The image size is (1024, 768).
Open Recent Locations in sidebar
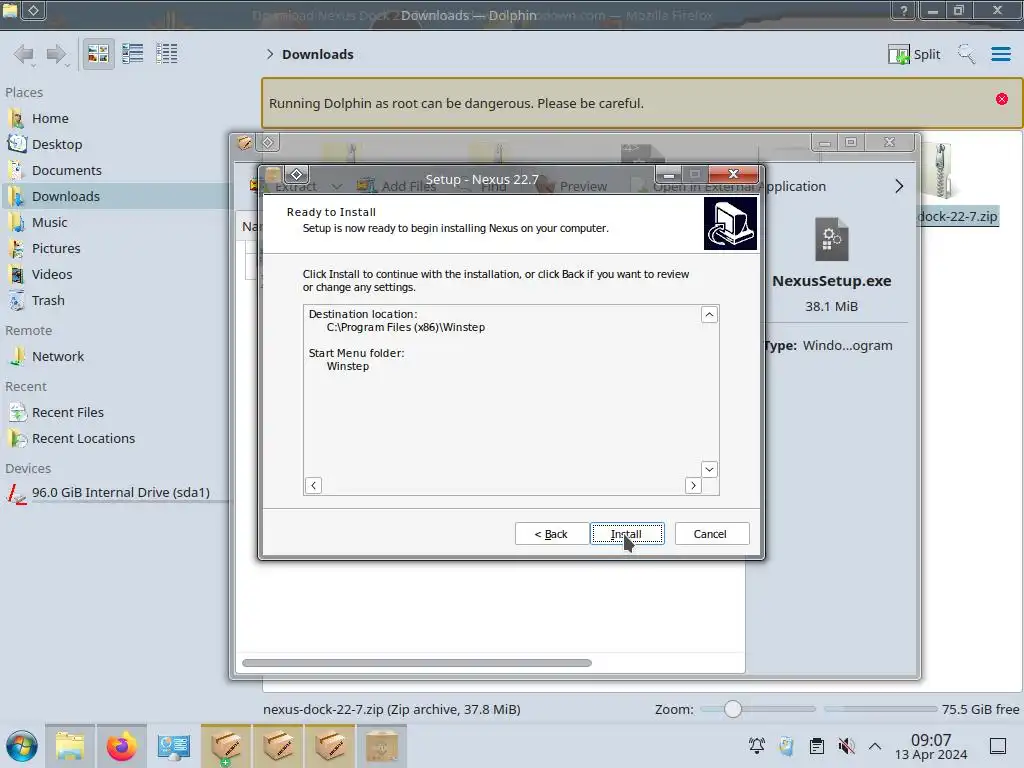[x=114, y=439]
